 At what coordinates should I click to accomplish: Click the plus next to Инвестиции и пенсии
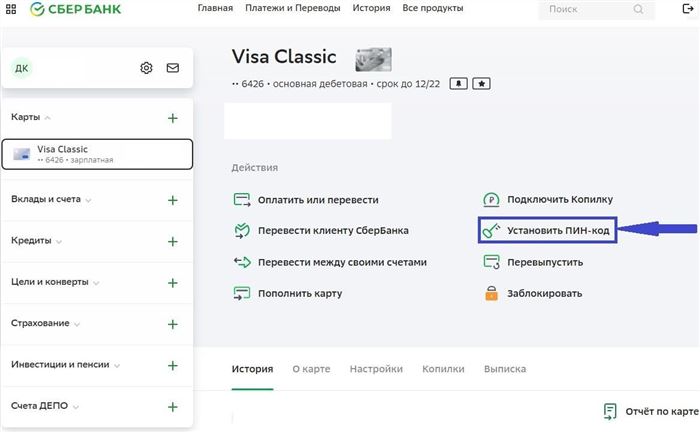tap(172, 366)
